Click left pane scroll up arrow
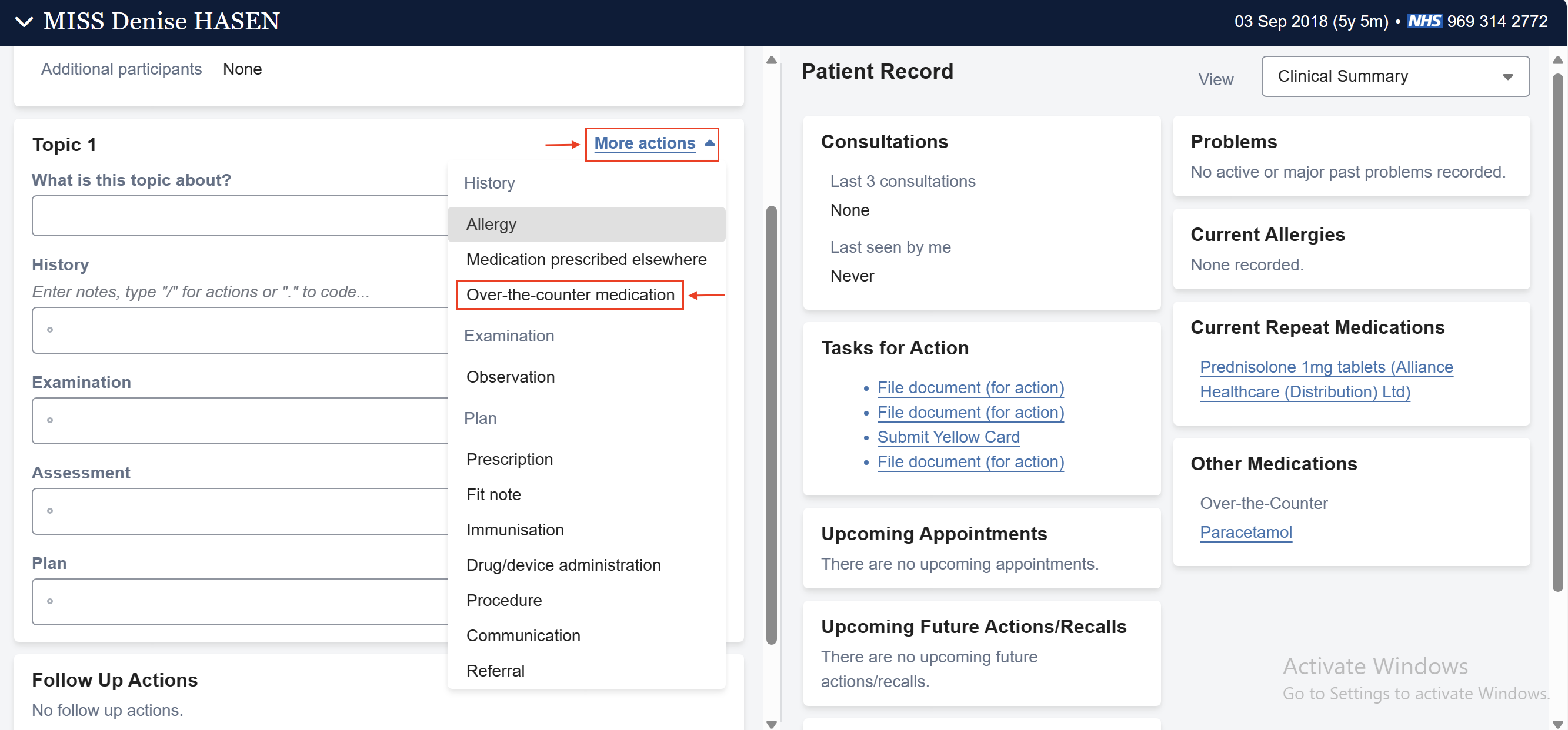This screenshot has height=730, width=1568. tap(771, 59)
